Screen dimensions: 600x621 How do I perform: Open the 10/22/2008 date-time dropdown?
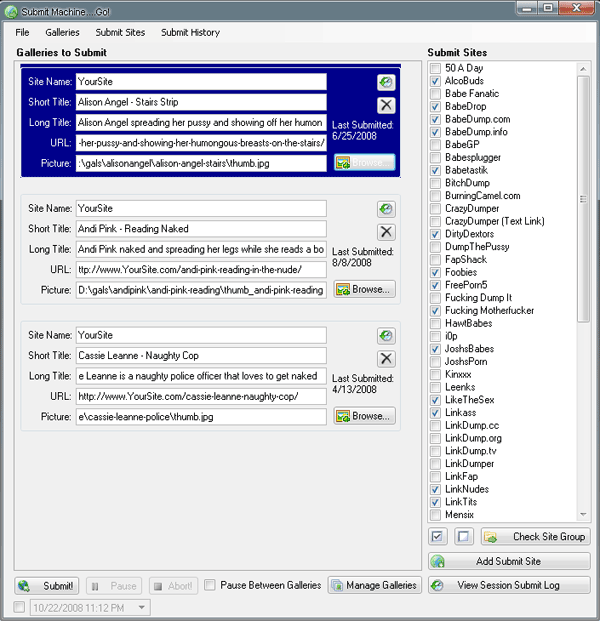click(x=141, y=608)
